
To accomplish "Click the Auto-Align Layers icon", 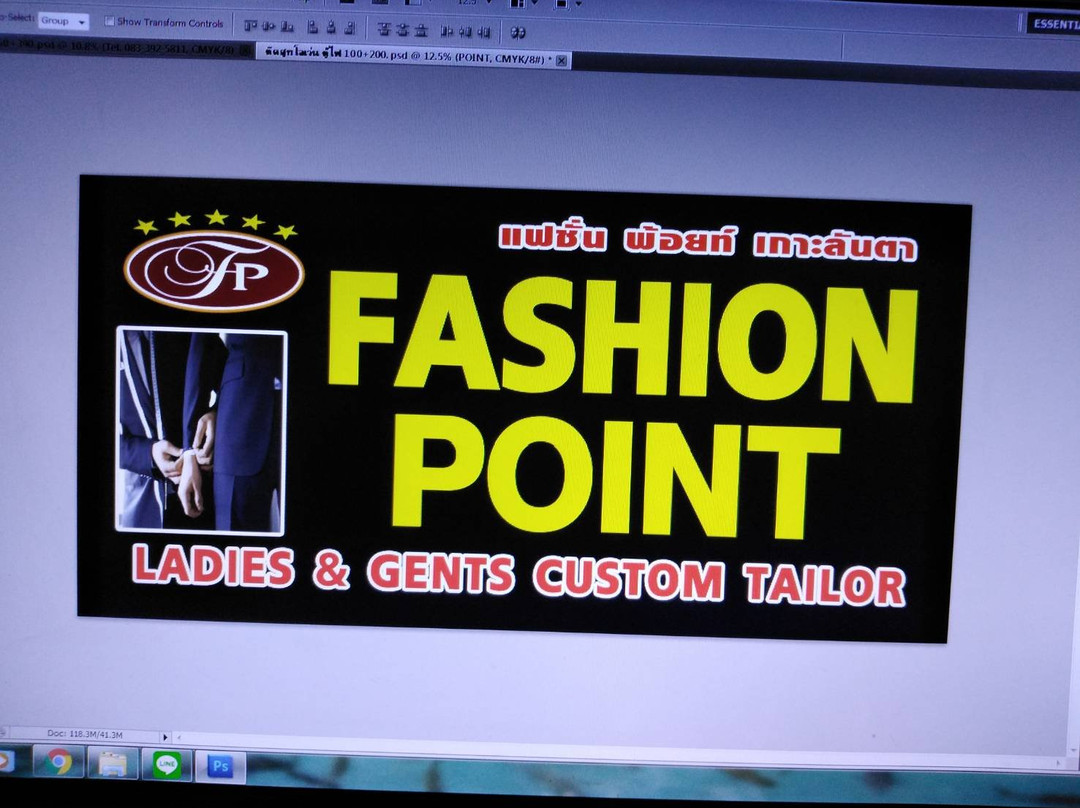I will pos(517,29).
